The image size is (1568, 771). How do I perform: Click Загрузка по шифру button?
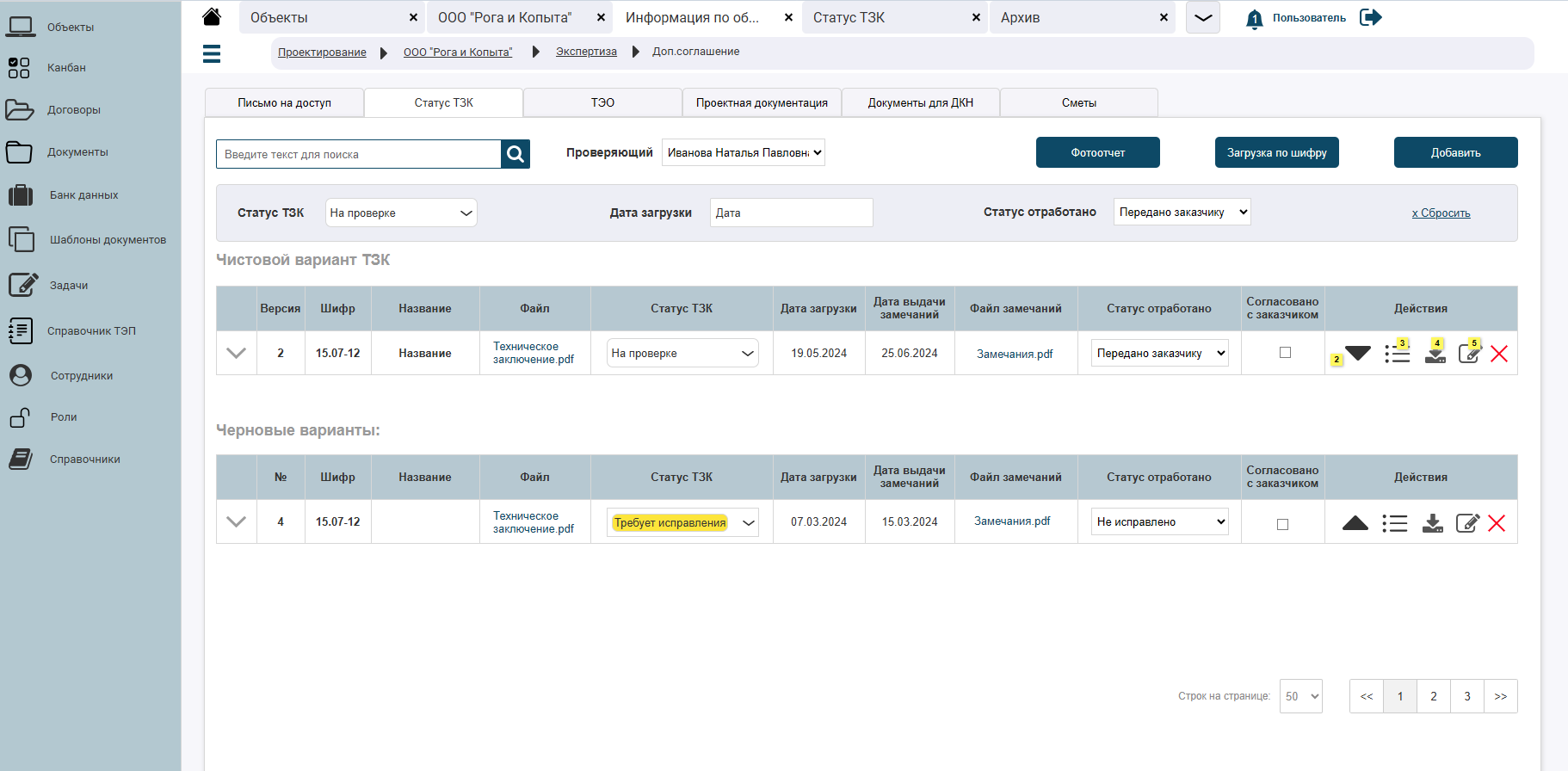(1276, 152)
